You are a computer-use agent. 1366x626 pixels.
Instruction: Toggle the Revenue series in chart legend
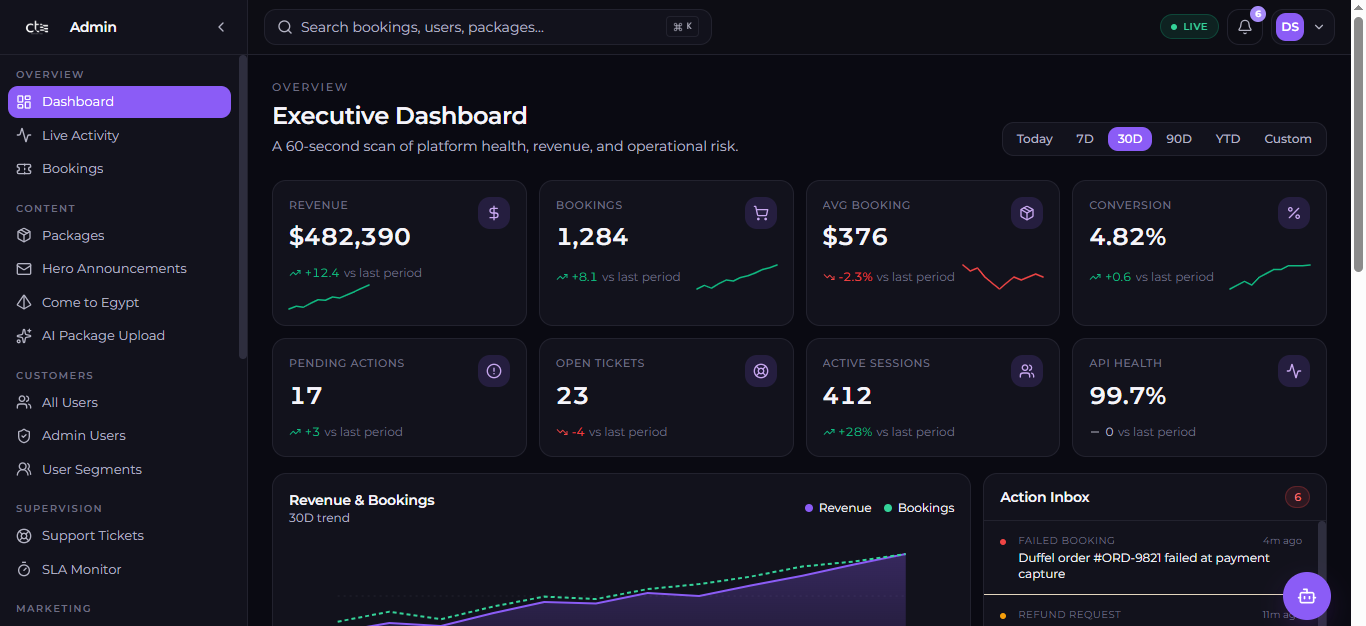[838, 508]
